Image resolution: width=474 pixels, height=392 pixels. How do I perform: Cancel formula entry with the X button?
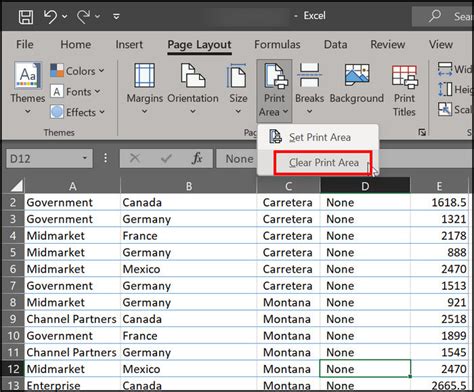[135, 158]
